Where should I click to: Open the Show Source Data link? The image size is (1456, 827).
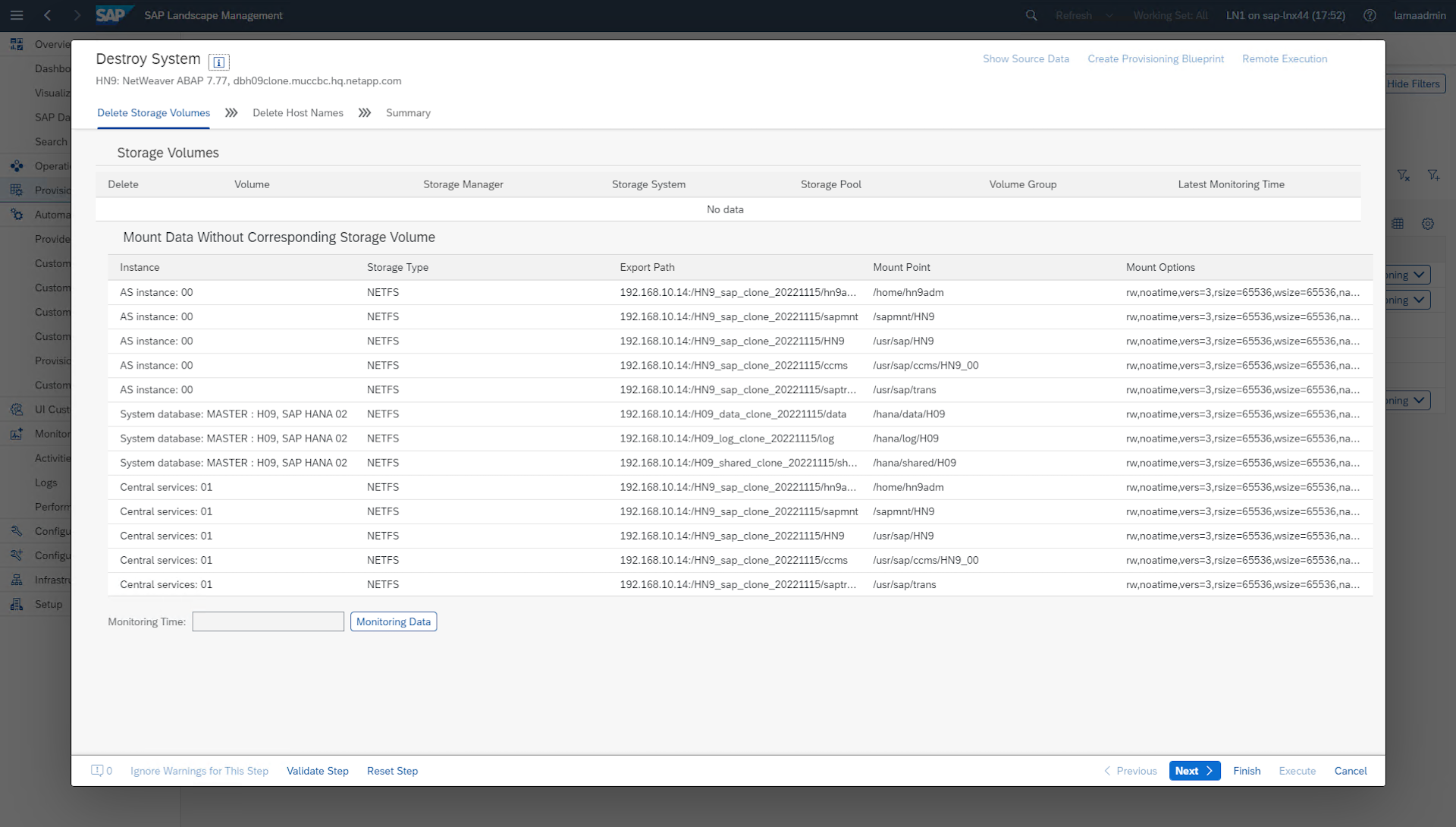(x=1025, y=59)
